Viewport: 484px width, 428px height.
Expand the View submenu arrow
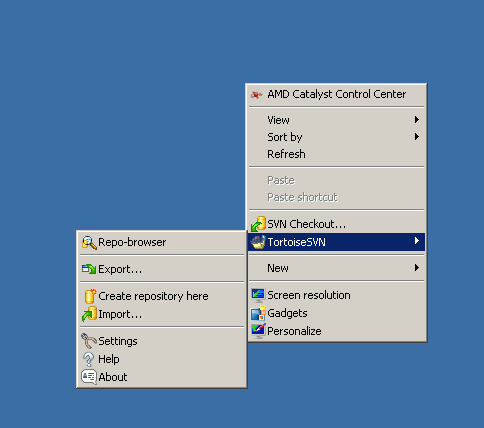coord(417,119)
